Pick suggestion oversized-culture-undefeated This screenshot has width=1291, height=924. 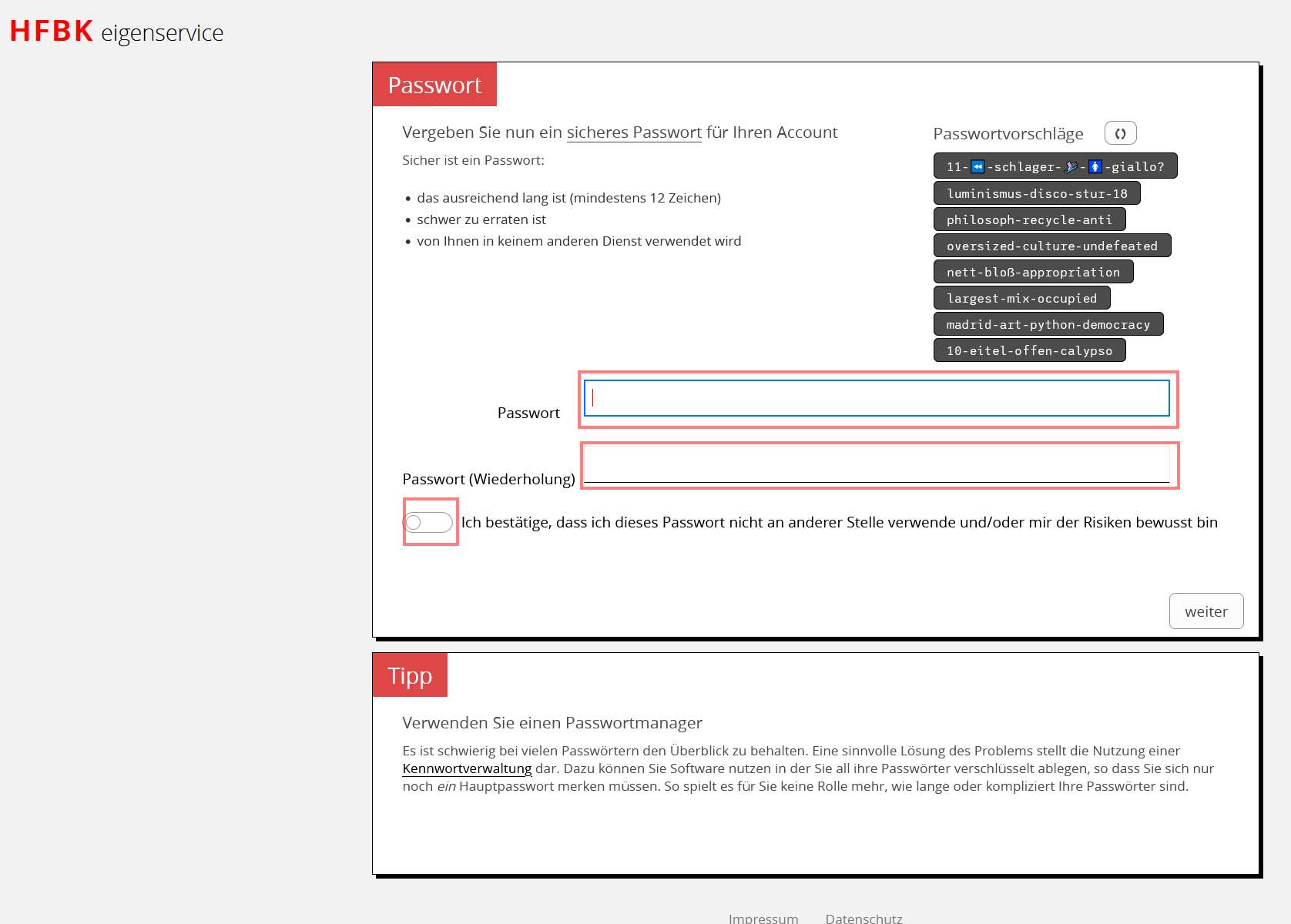click(x=1051, y=246)
